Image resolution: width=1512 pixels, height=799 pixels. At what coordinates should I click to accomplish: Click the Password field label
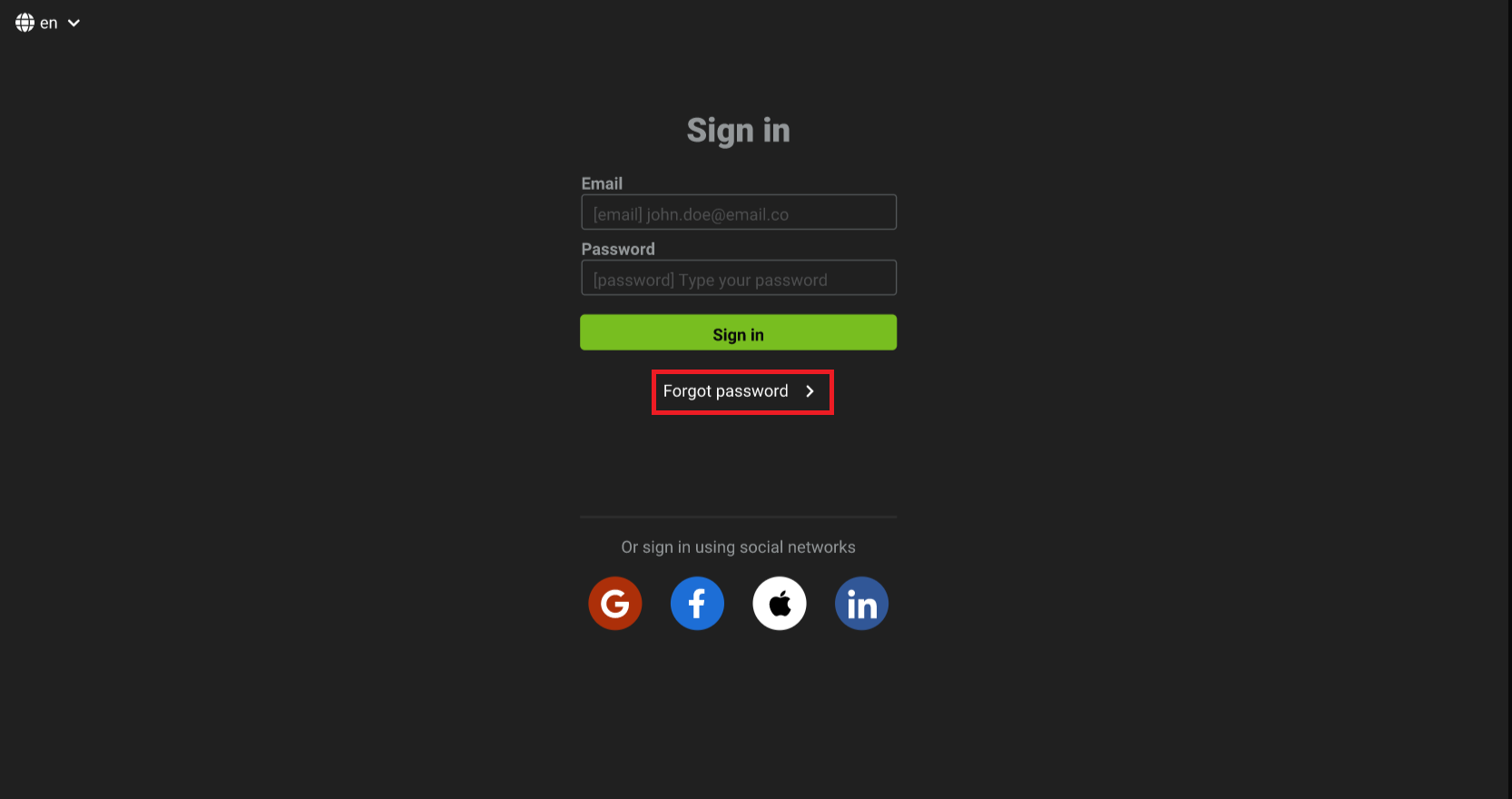[618, 249]
